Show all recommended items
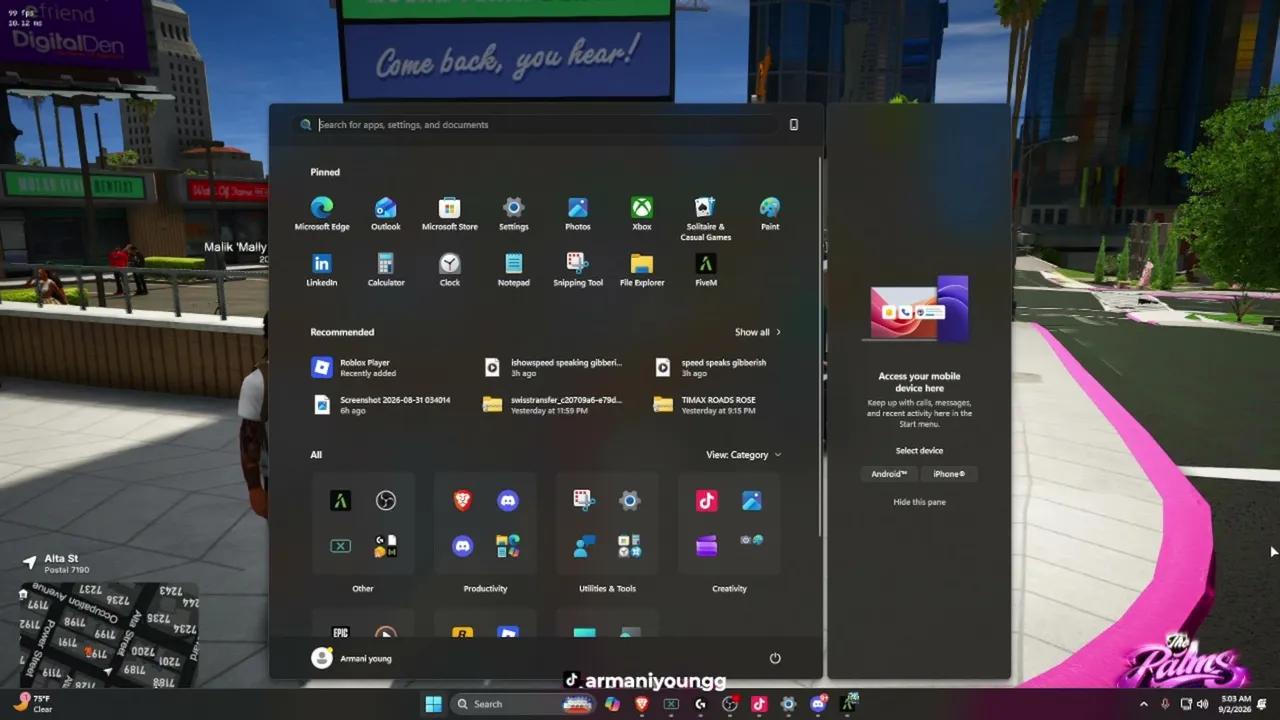The image size is (1280, 720). 758,332
